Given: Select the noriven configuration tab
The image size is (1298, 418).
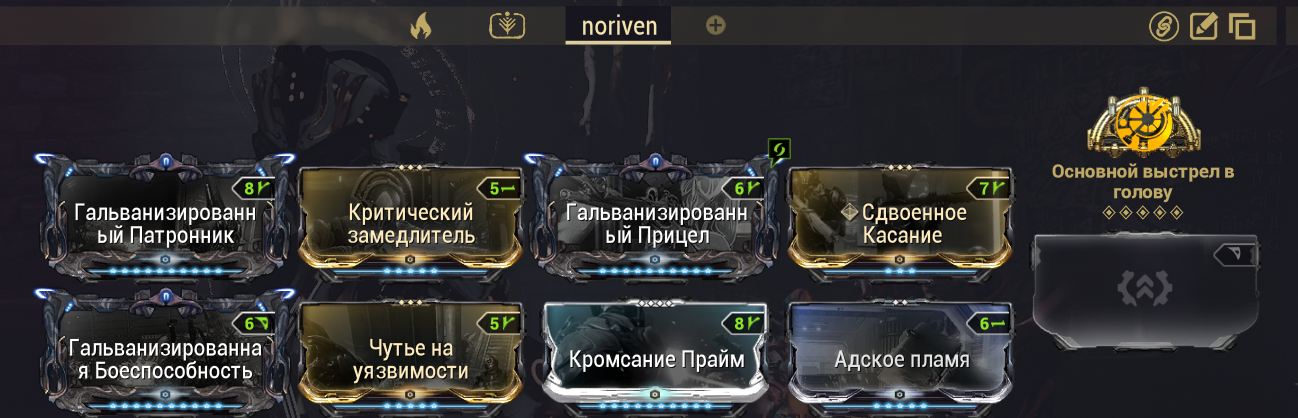Looking at the screenshot, I should coord(618,25).
